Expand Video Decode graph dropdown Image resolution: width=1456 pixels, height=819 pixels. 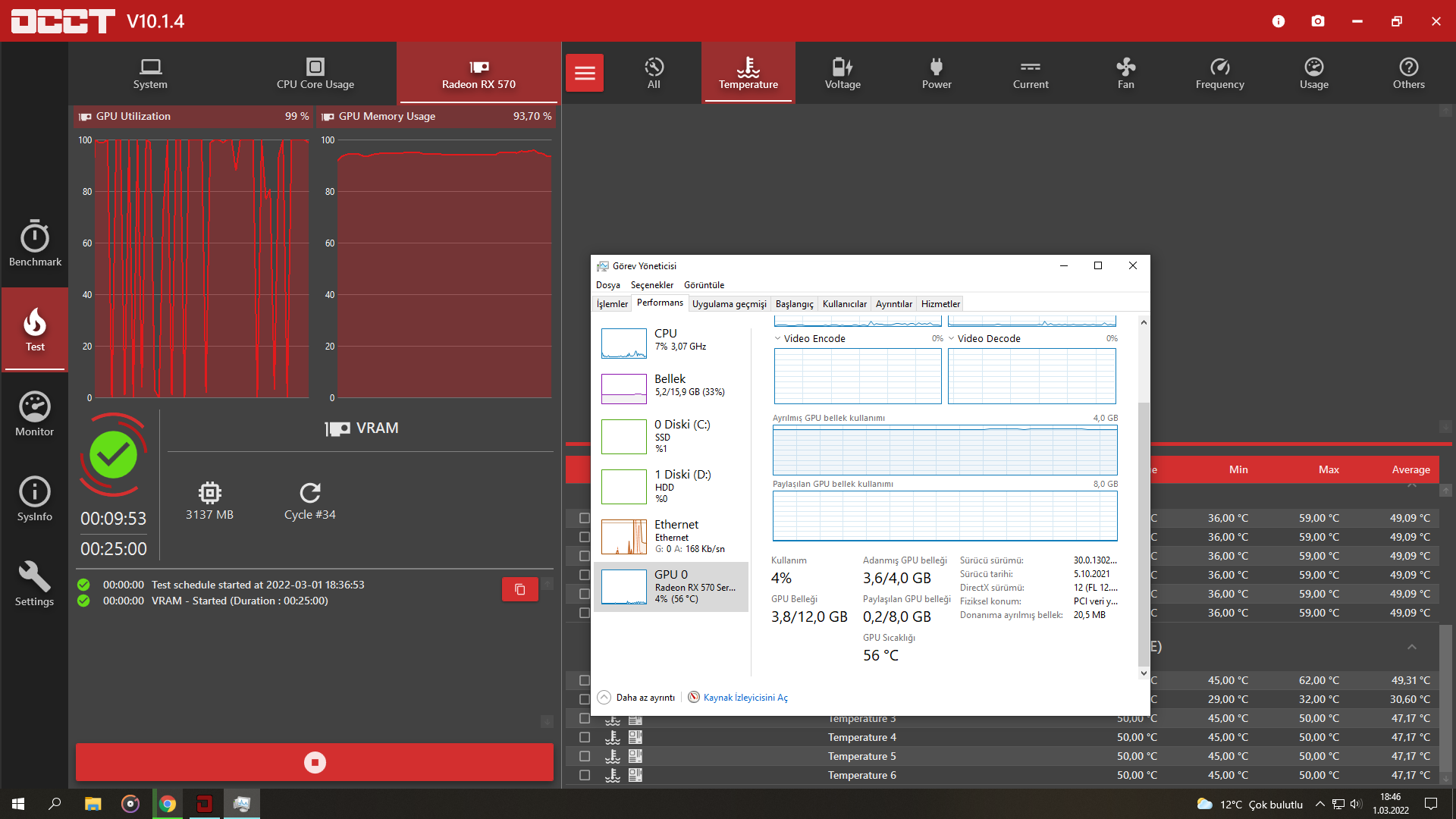(x=952, y=339)
